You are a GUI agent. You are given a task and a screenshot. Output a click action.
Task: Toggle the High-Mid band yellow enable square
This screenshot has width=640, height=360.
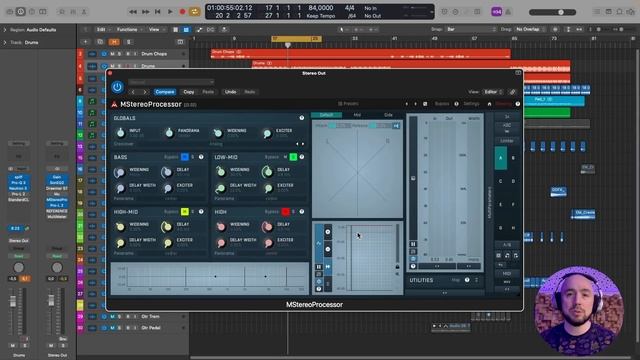[184, 211]
